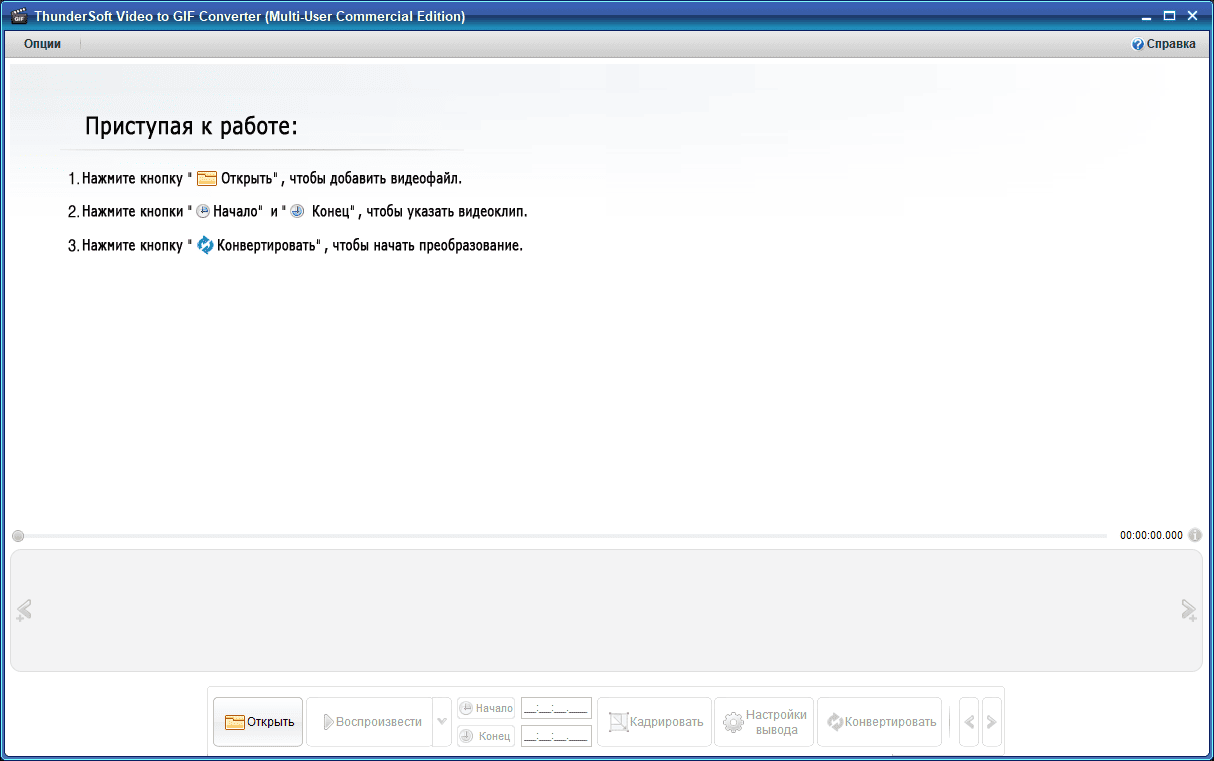Go to previous frame with left arrow

pos(969,722)
